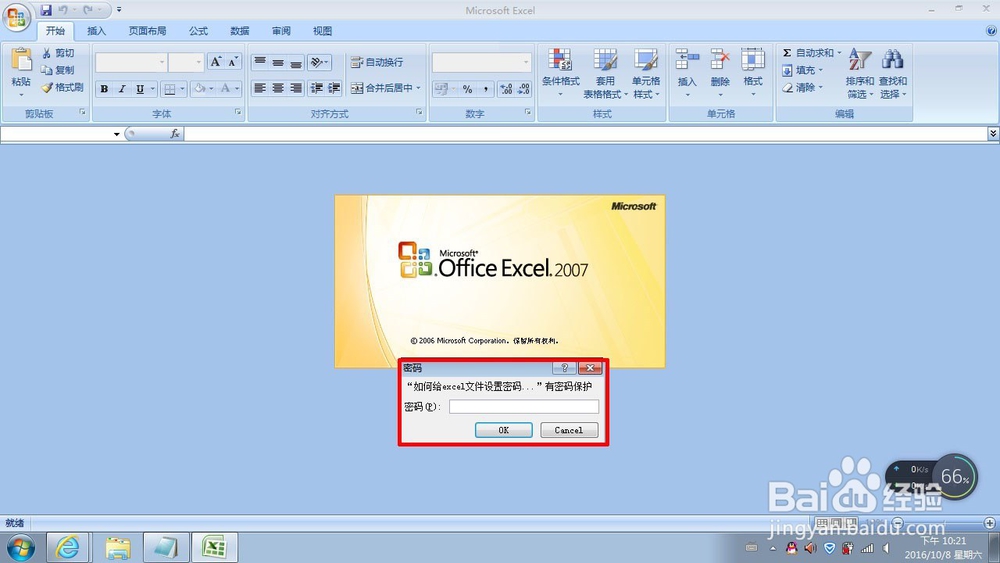
Task: Open Find and Select (查找和选择)
Action: tap(893, 73)
